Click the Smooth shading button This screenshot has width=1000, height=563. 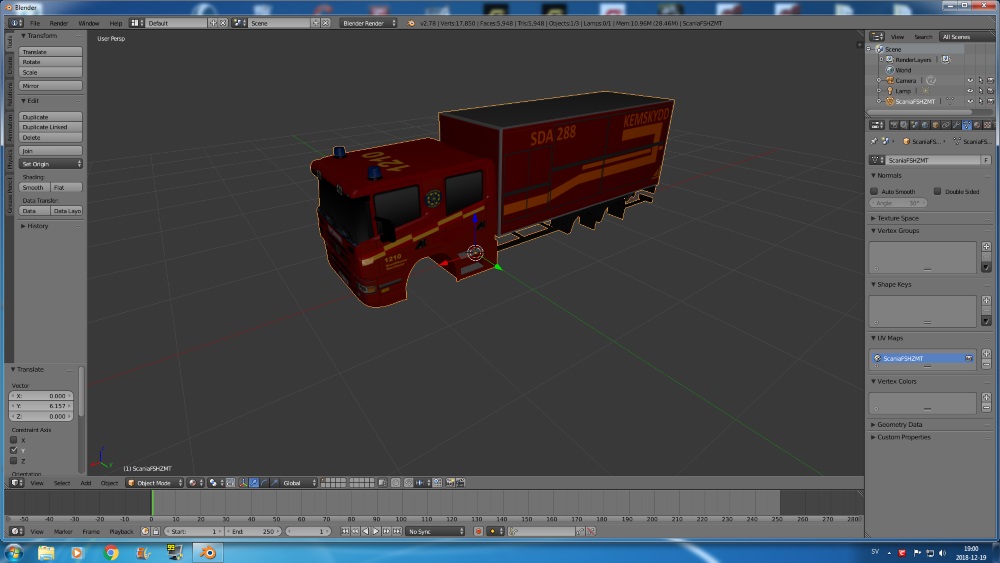click(x=34, y=187)
